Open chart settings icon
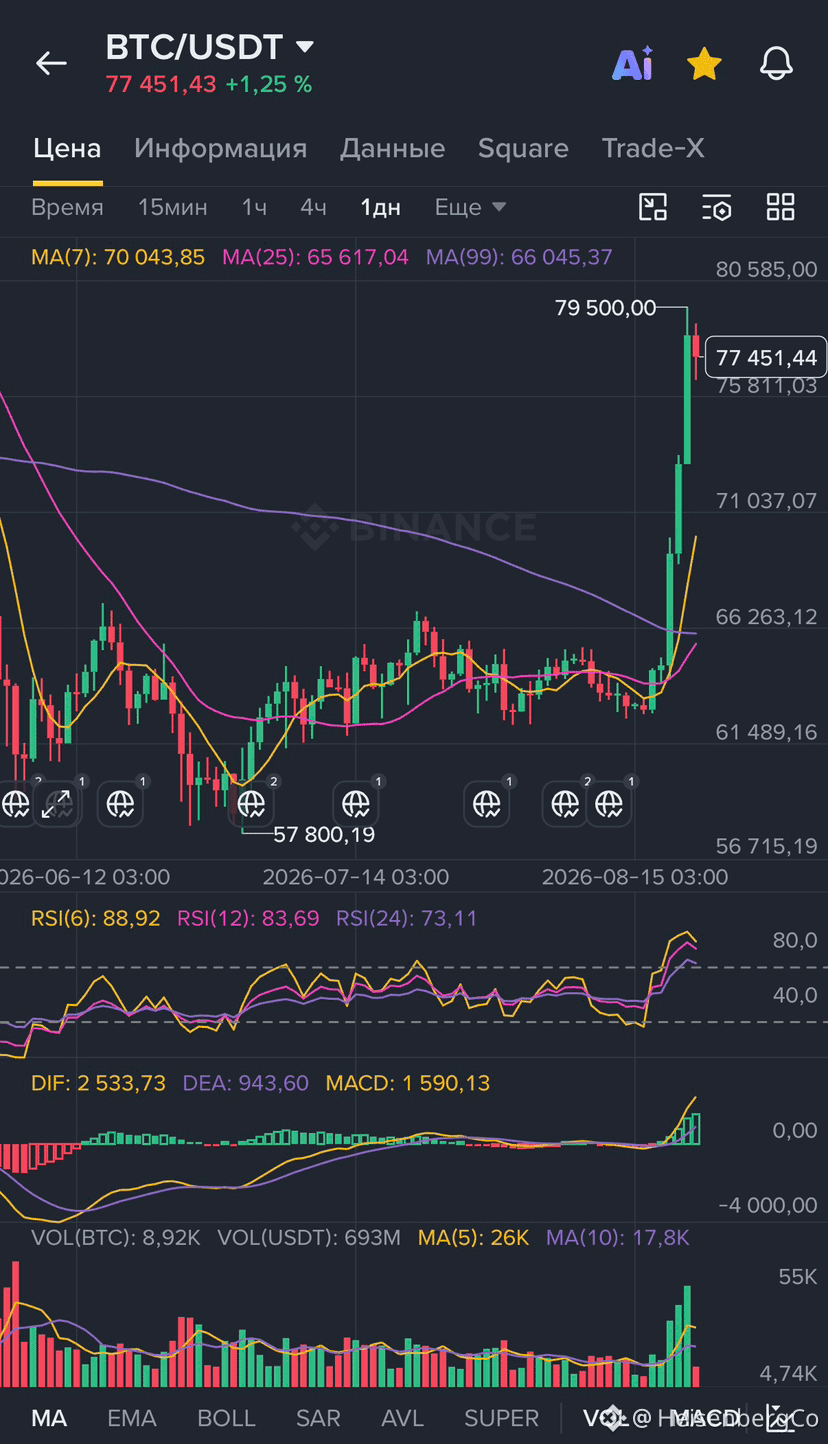 click(717, 207)
